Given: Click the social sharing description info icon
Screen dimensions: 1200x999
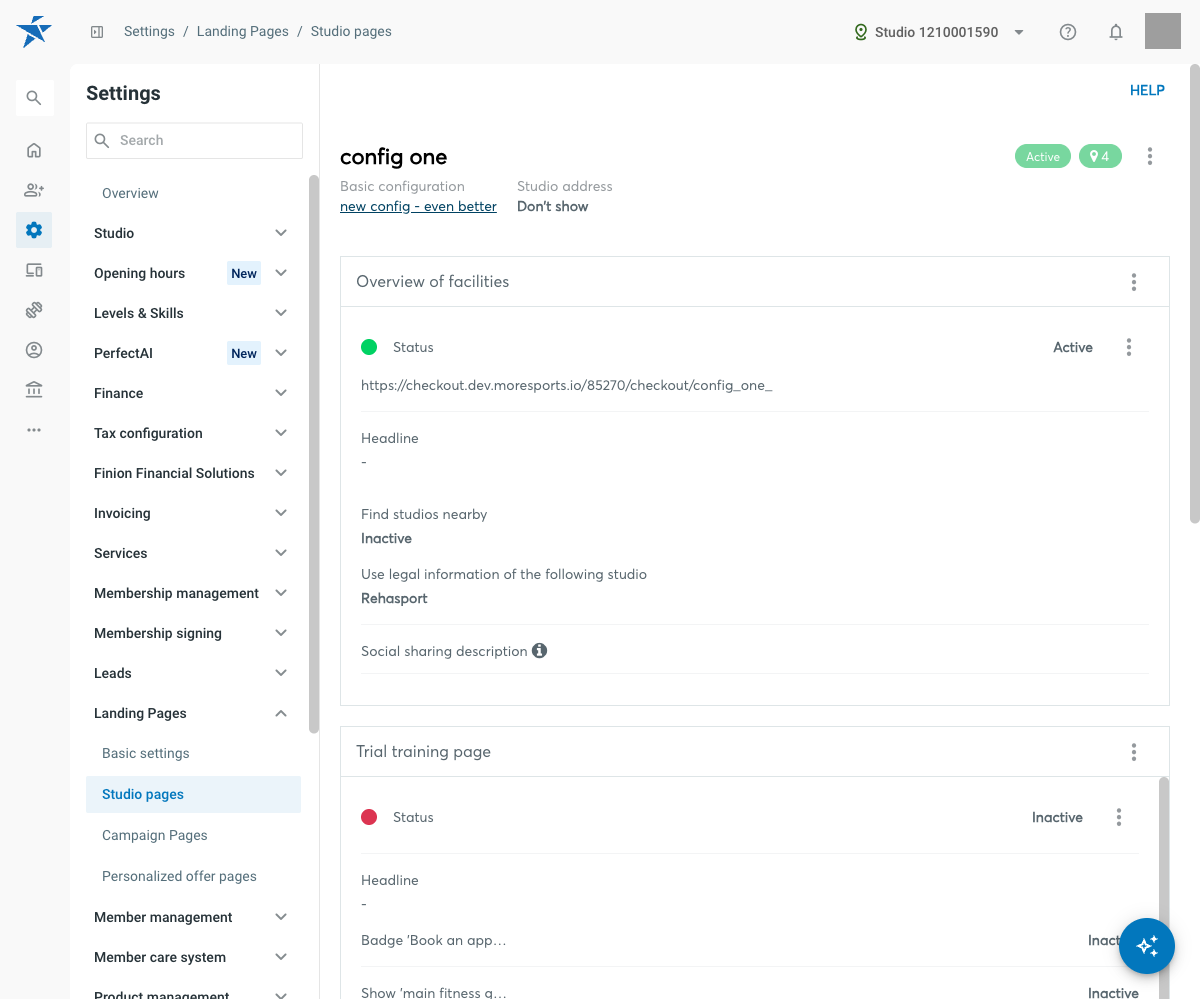Looking at the screenshot, I should pos(540,651).
